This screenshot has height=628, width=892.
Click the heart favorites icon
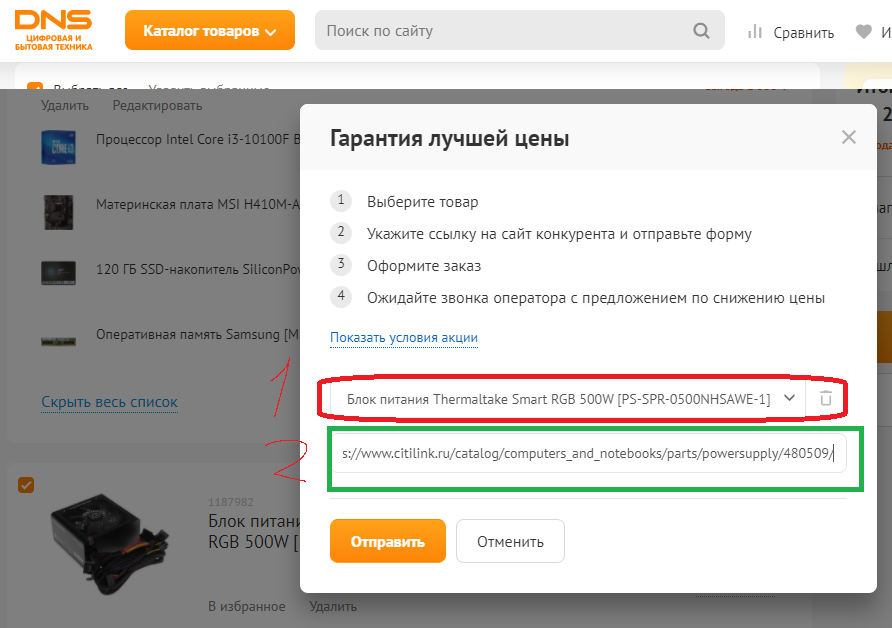click(864, 32)
